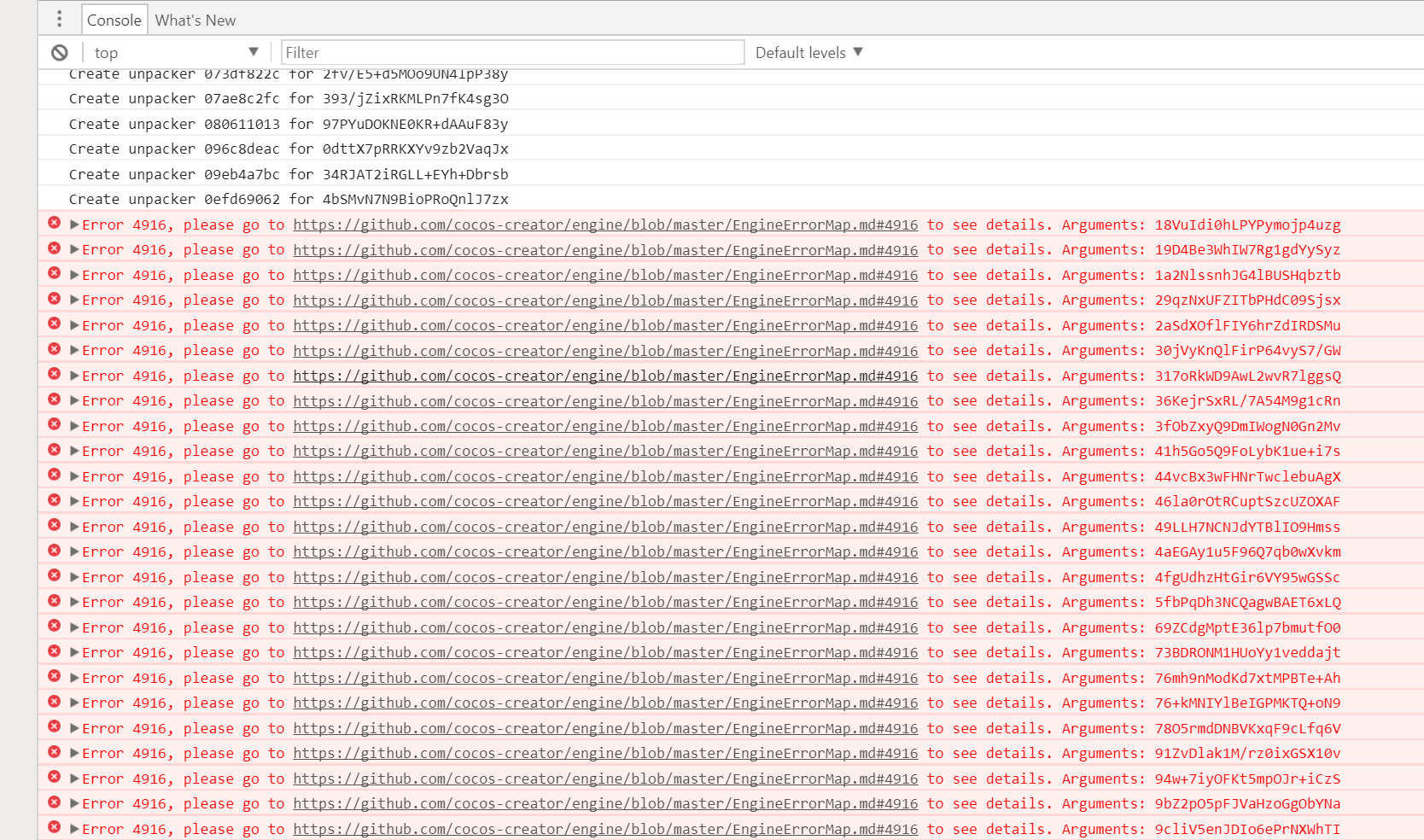Viewport: 1424px width, 840px height.
Task: Open the EngineErrorMap link for argument 317oRkWD9AwL2wvR7lggsQ
Action: tap(605, 376)
